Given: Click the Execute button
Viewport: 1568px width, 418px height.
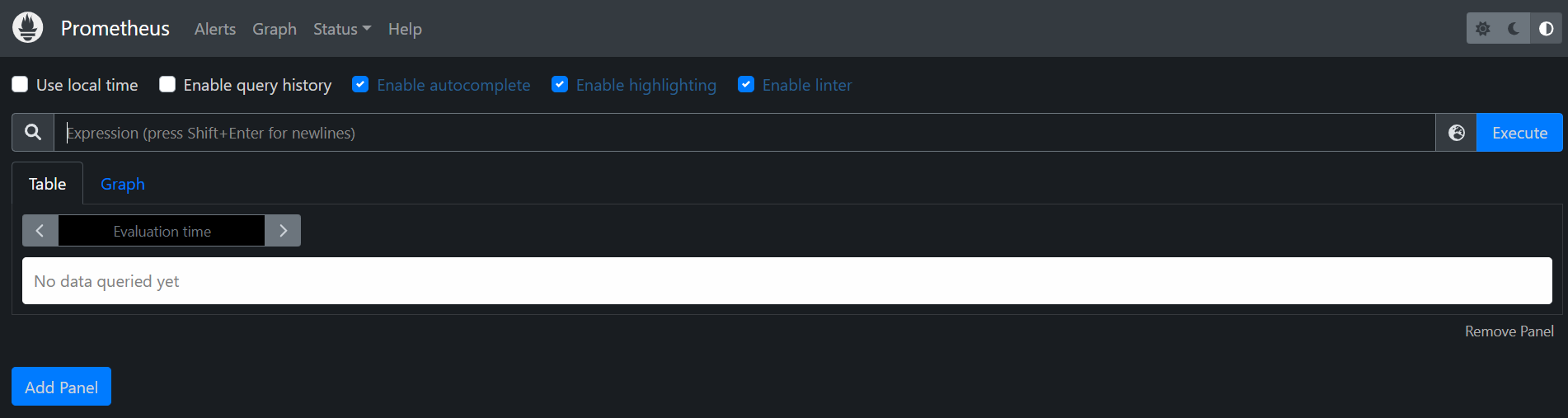Looking at the screenshot, I should pyautogui.click(x=1519, y=133).
